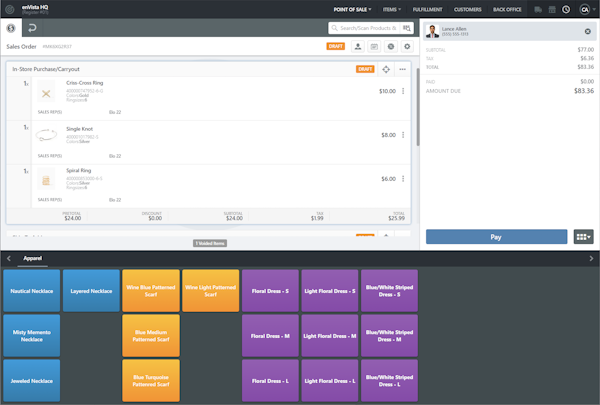The width and height of the screenshot is (600, 405).
Task: Go to Customers menu
Action: 468,10
